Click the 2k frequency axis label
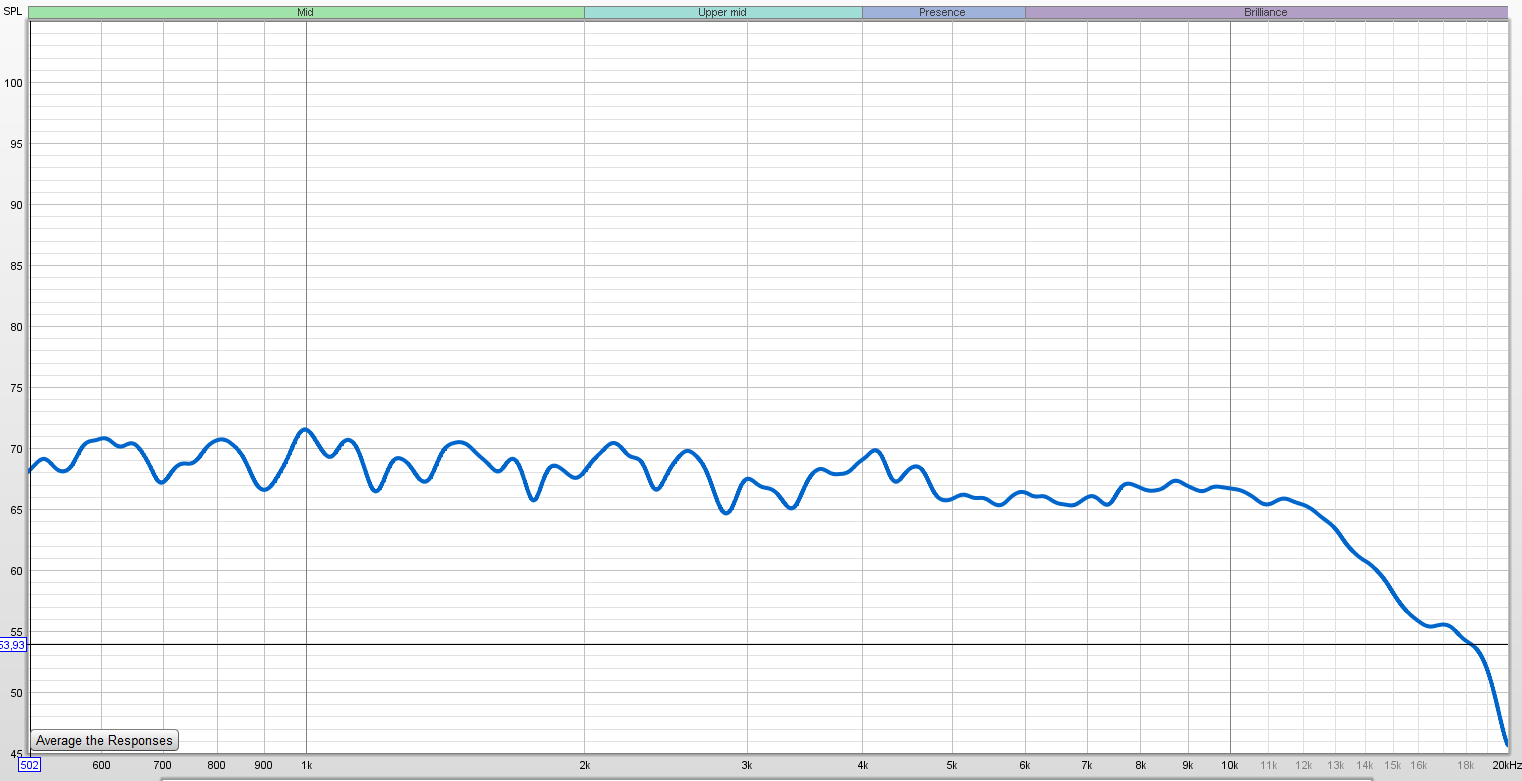Screen dimensions: 1522x781 pyautogui.click(x=584, y=765)
